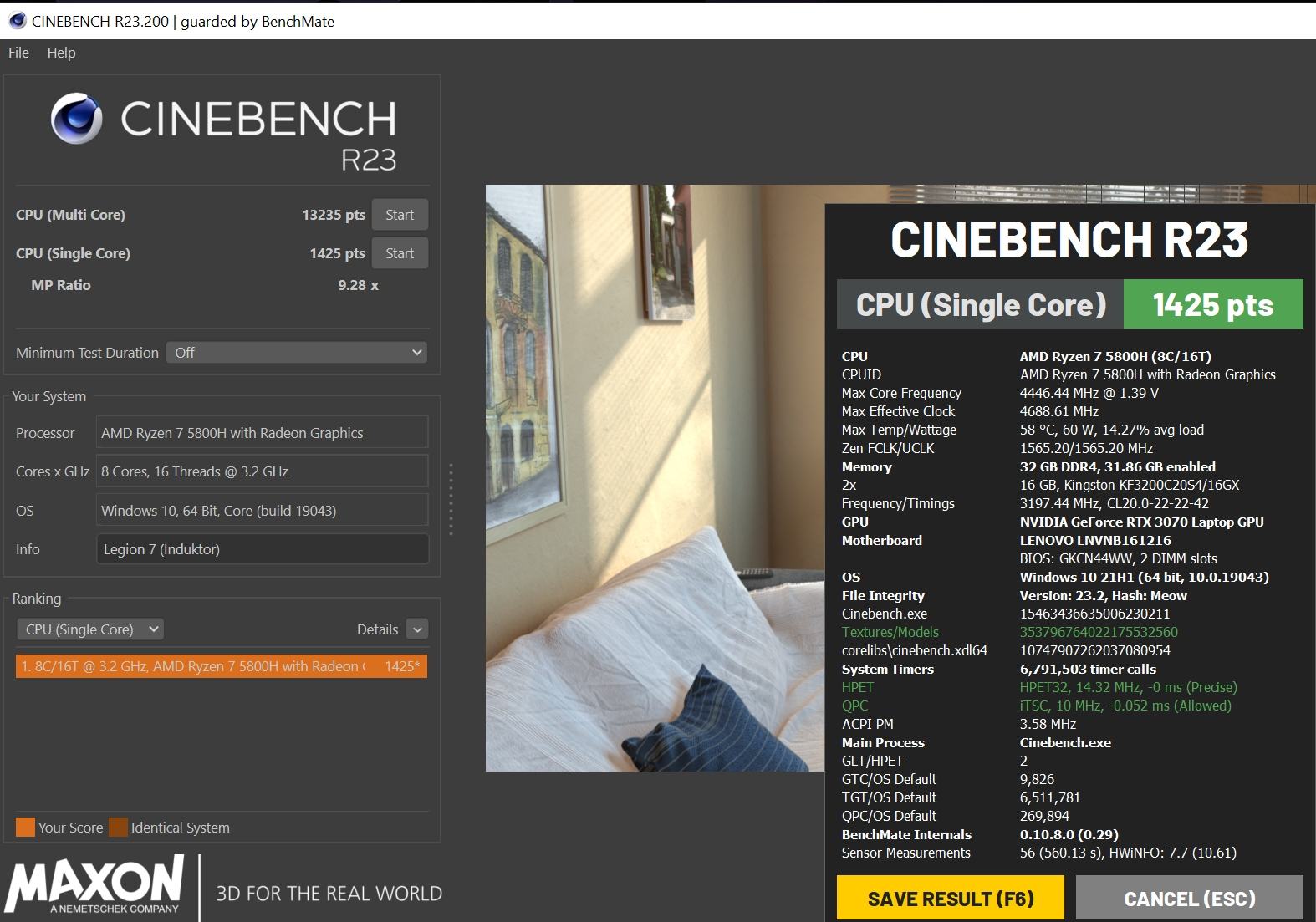
Task: Select the ranking entry 1. 8C/16T @ 3.2 GHz
Action: [222, 666]
